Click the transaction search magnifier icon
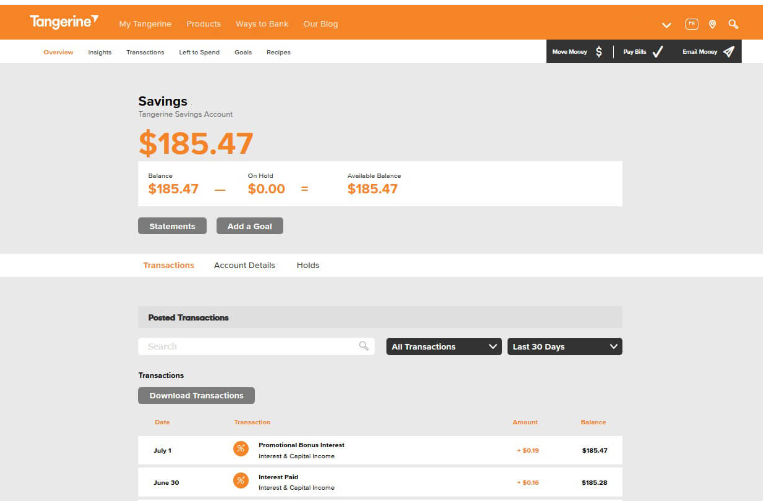763x501 pixels. tap(363, 346)
